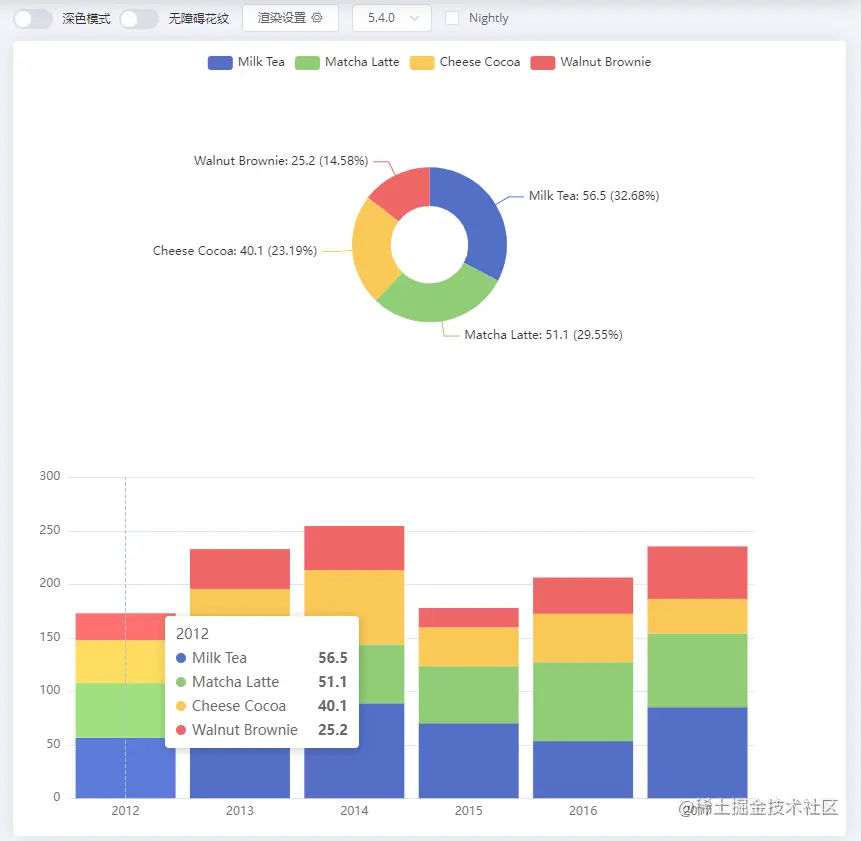Click the 2012 x-axis label

[x=125, y=811]
